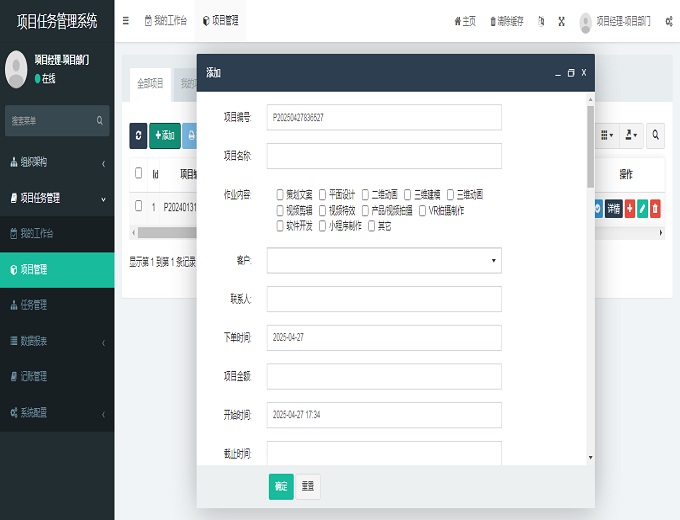
Task: Expand the 组织架构 sidebar menu
Action: pyautogui.click(x=57, y=162)
